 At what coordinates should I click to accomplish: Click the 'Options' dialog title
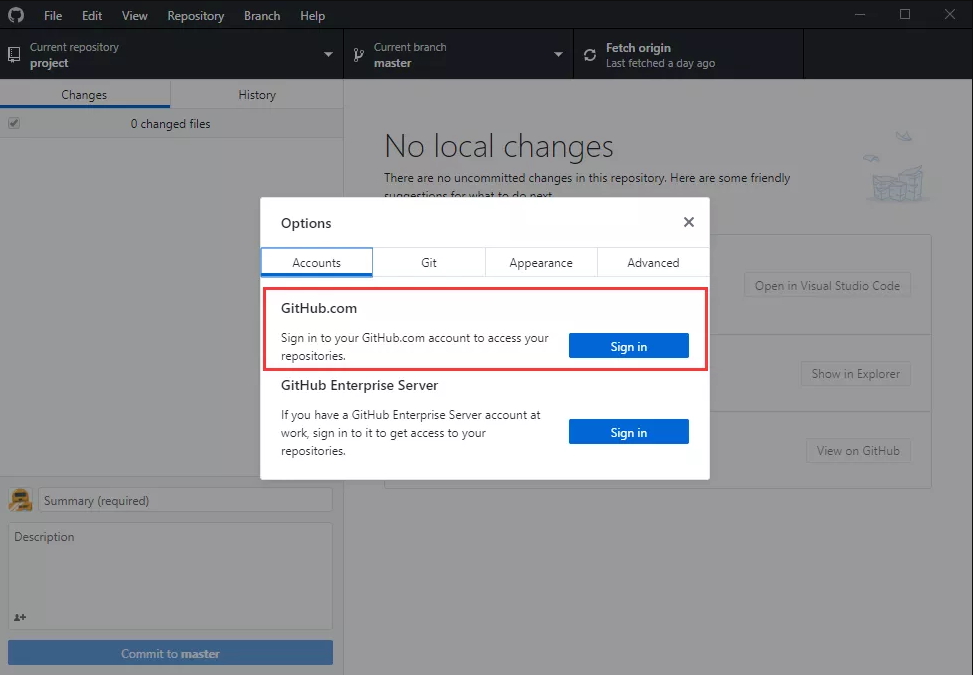306,223
